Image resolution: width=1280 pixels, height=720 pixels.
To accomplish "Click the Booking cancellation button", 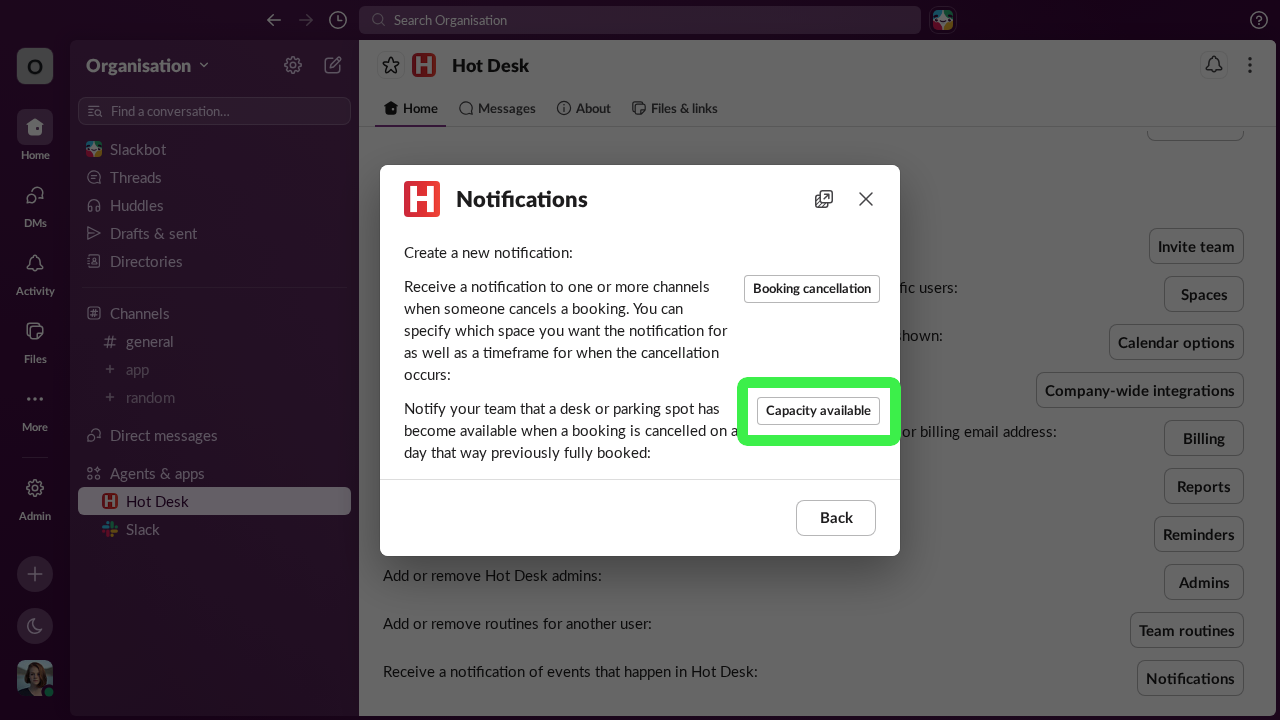I will (x=812, y=289).
